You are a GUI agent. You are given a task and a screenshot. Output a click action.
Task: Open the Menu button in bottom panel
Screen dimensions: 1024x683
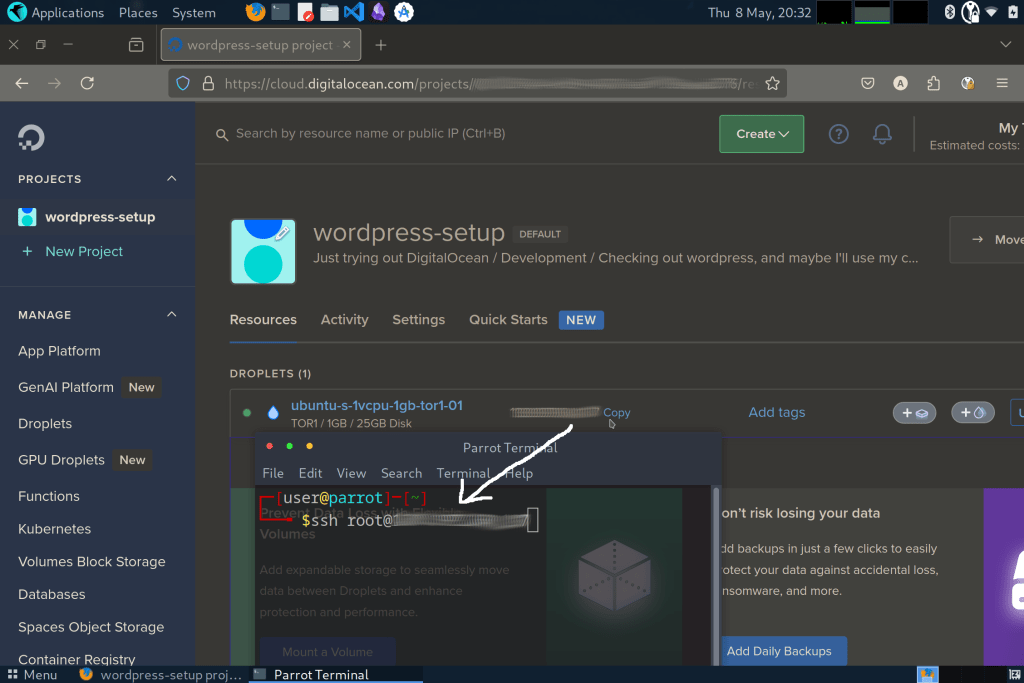tap(32, 675)
